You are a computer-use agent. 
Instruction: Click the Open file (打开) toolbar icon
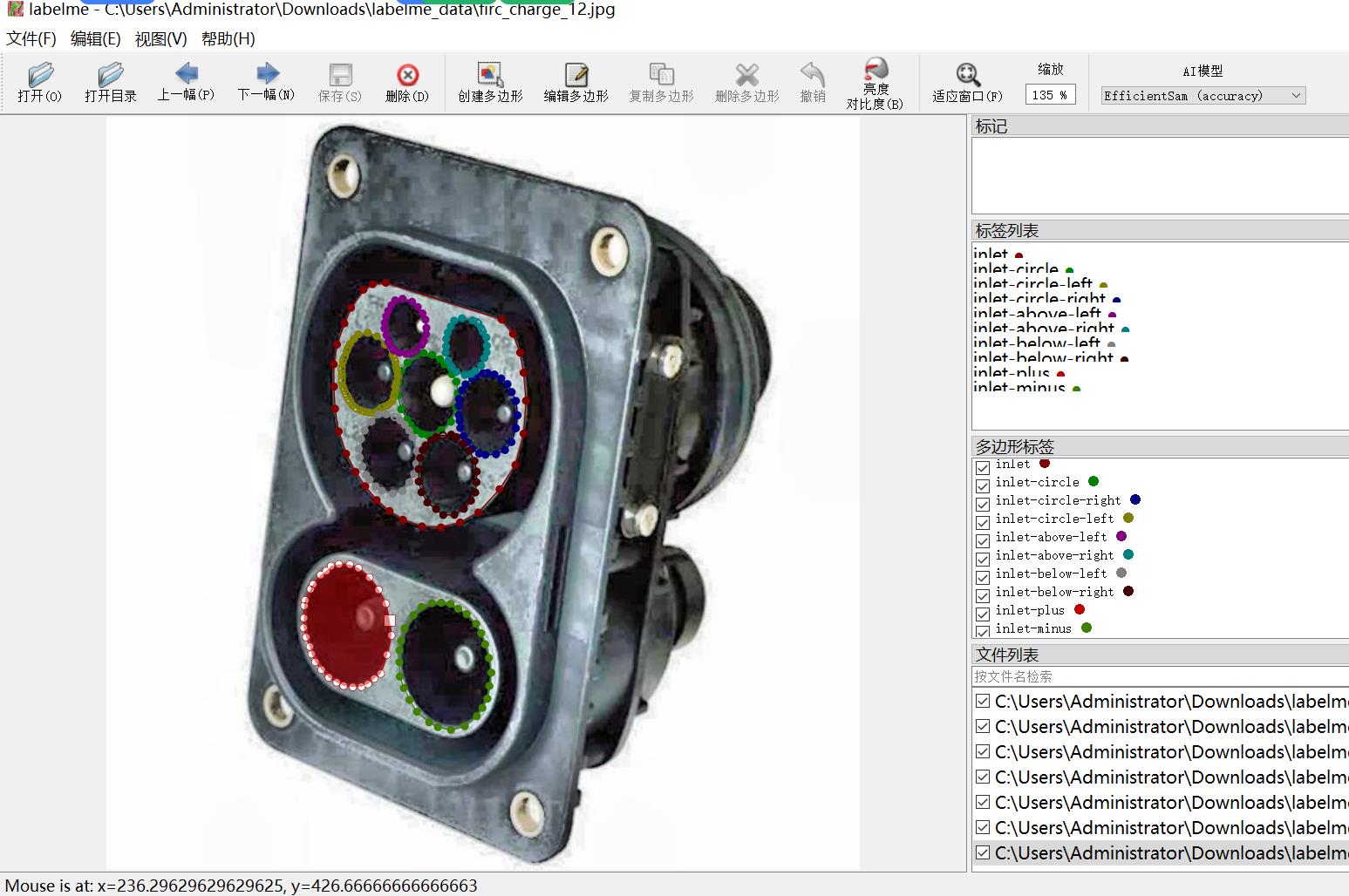pos(39,83)
